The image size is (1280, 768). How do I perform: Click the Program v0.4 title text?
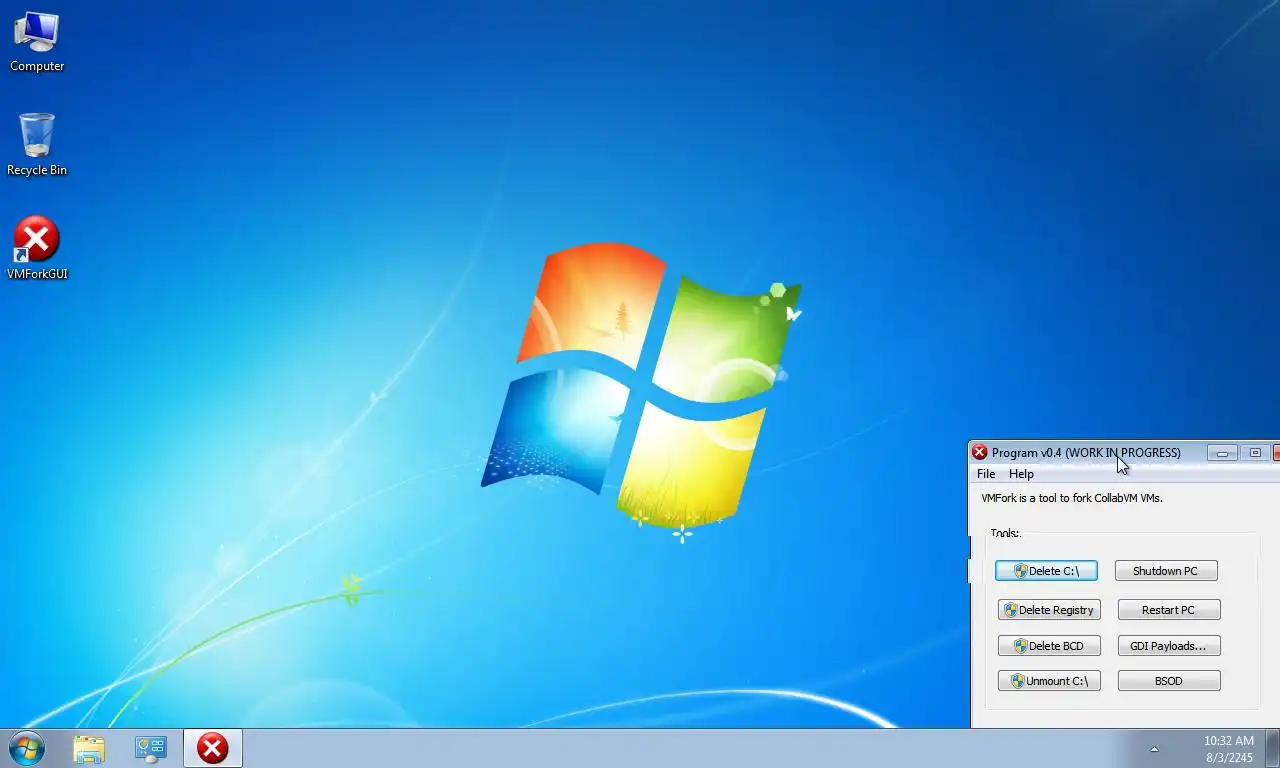pos(1086,452)
